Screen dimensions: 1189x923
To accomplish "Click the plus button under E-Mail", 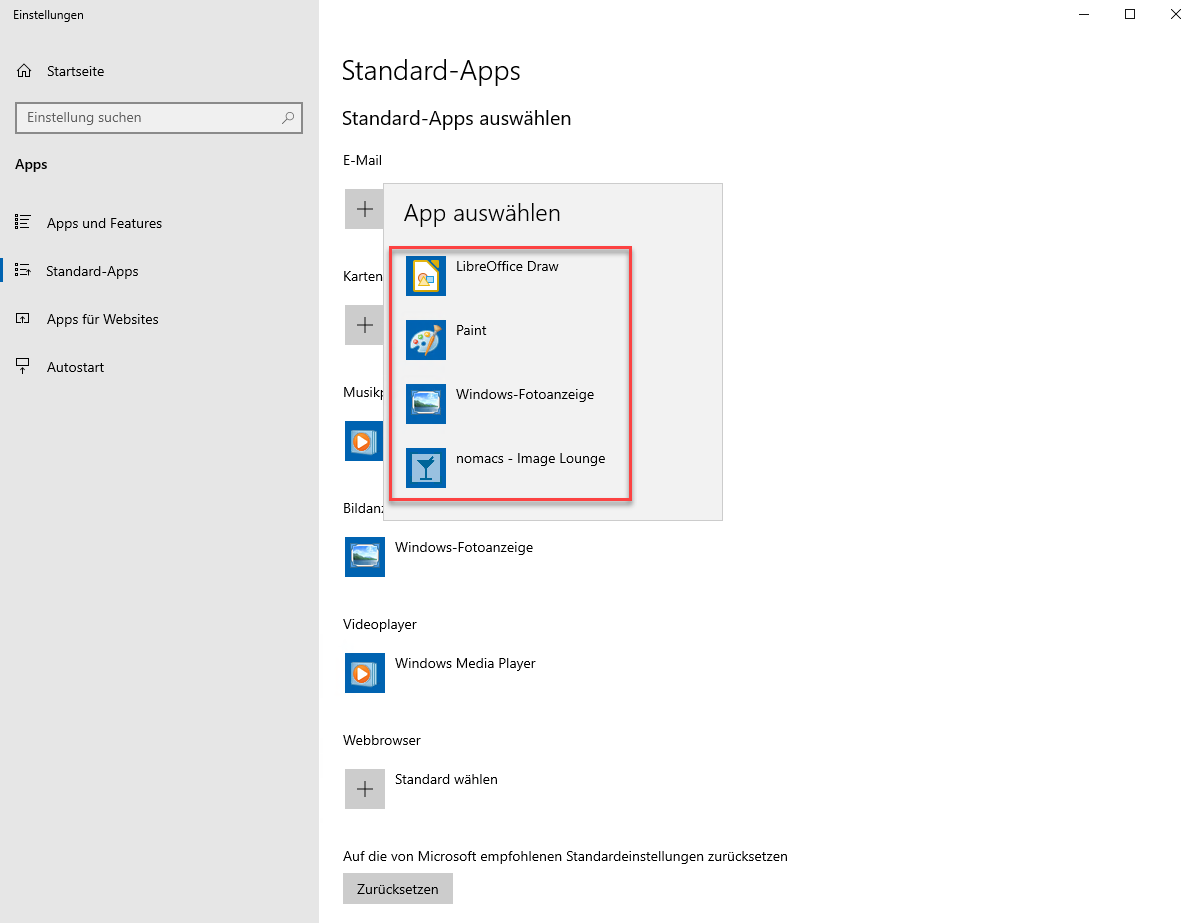I will [x=364, y=209].
